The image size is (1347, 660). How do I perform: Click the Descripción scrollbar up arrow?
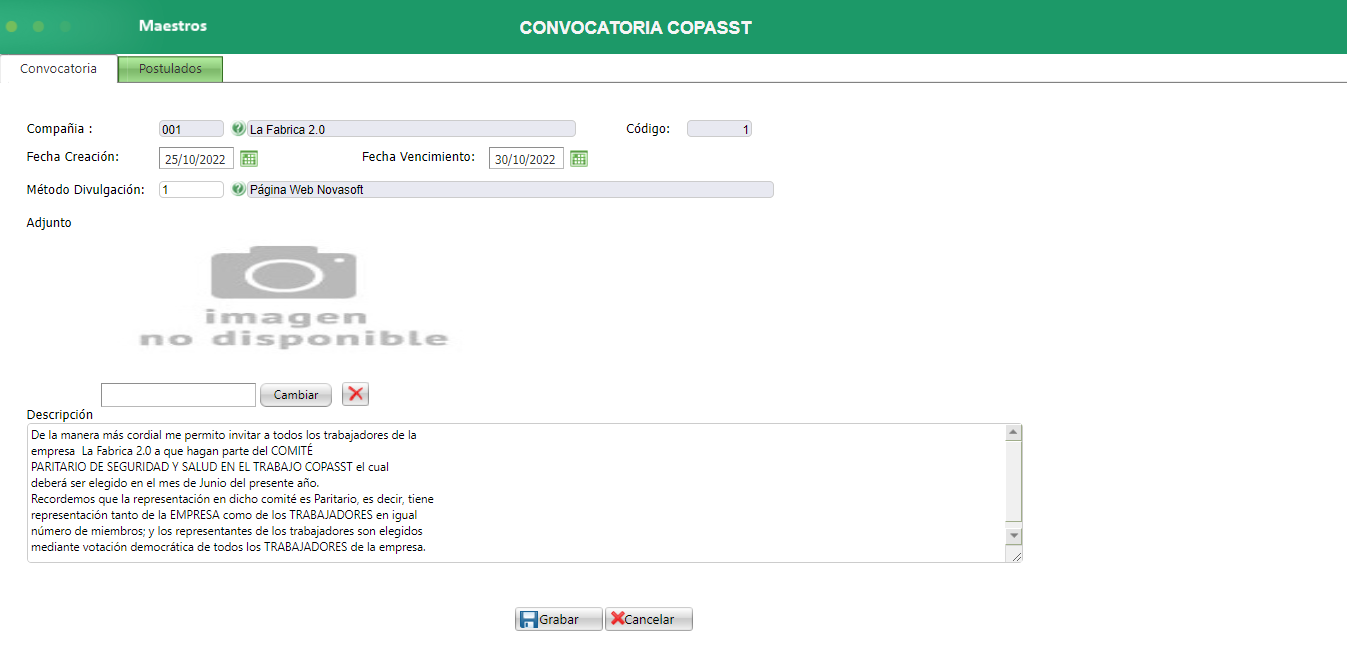1013,433
